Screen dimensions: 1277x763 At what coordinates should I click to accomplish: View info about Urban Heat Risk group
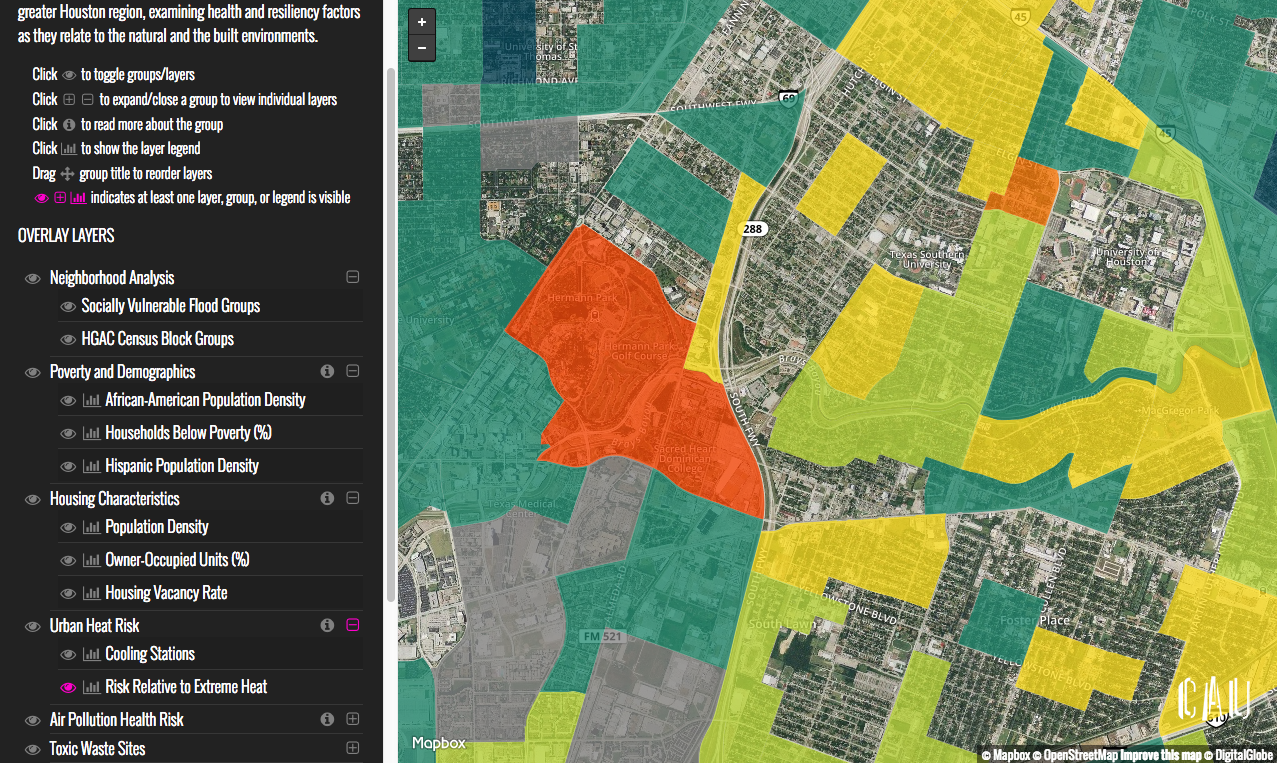coord(327,625)
